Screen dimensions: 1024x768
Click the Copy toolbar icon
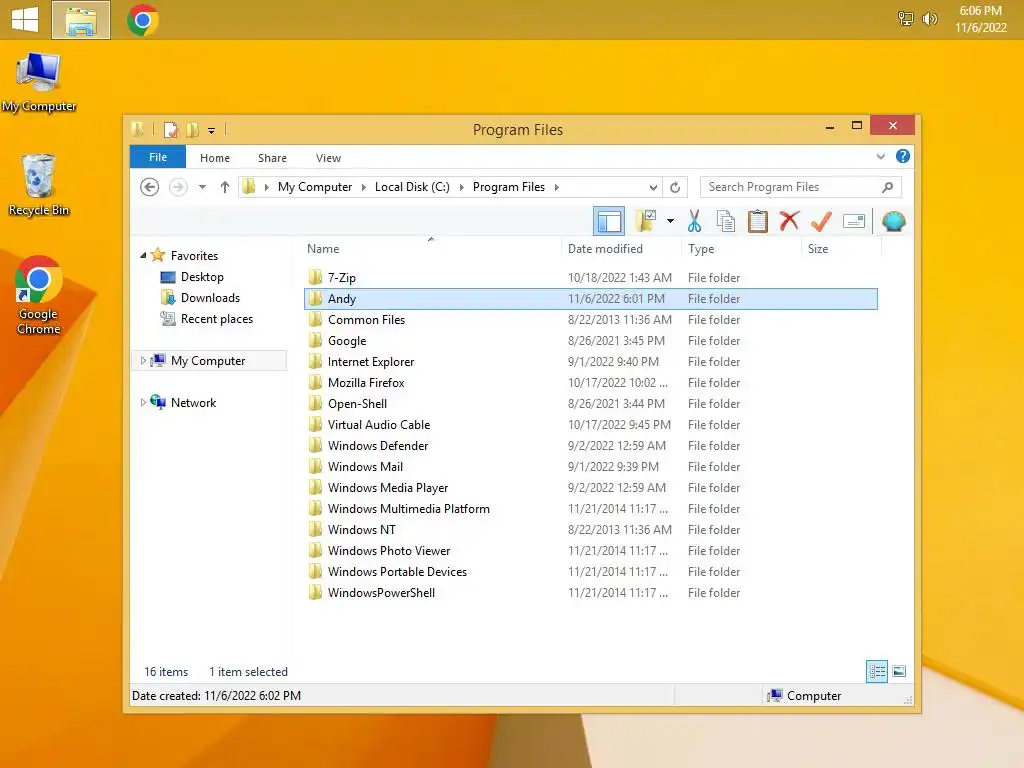pyautogui.click(x=726, y=221)
